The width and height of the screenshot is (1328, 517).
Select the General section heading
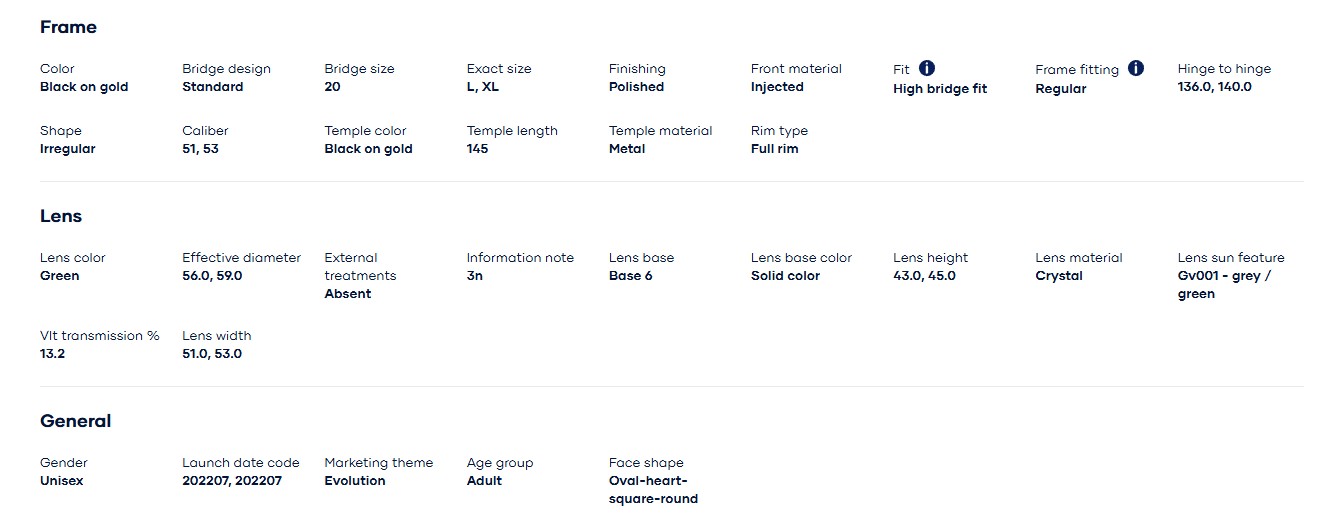click(76, 421)
